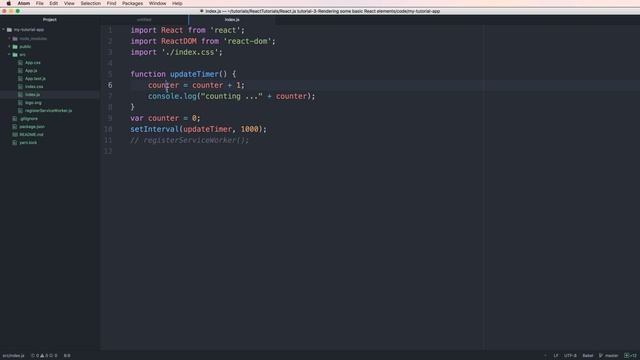
Task: Open the Selection menu
Action: [91, 3]
